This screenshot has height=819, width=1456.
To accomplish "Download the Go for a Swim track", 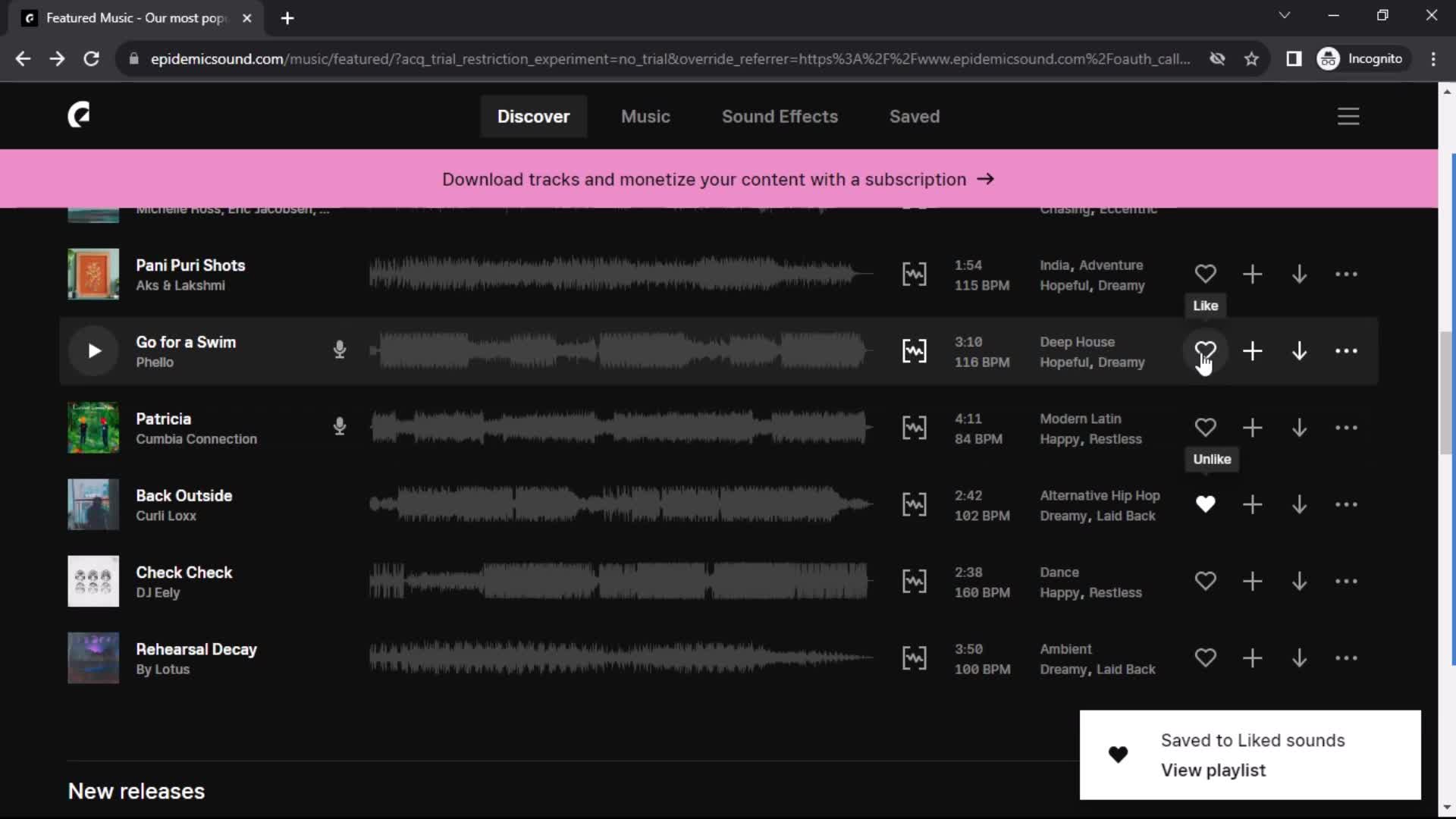I will [1299, 350].
